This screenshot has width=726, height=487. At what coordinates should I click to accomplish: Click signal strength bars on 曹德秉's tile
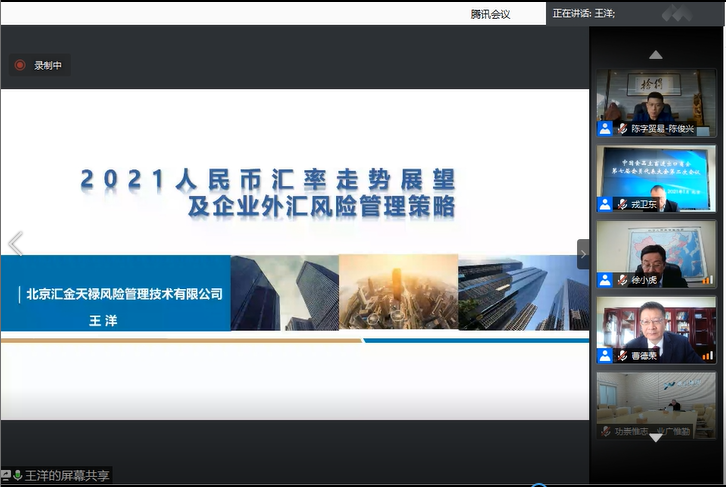coord(708,355)
